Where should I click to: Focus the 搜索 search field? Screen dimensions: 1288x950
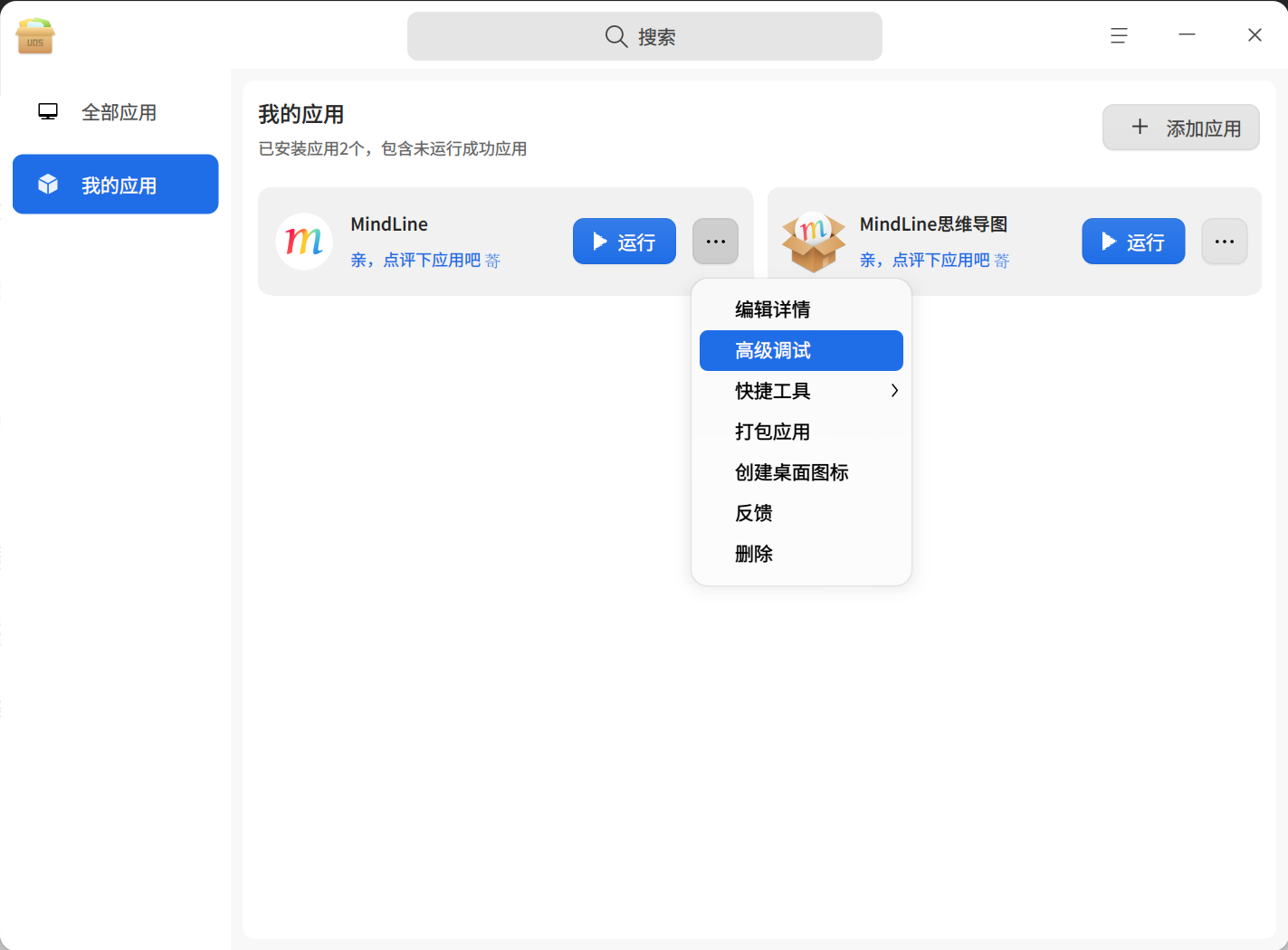644,36
